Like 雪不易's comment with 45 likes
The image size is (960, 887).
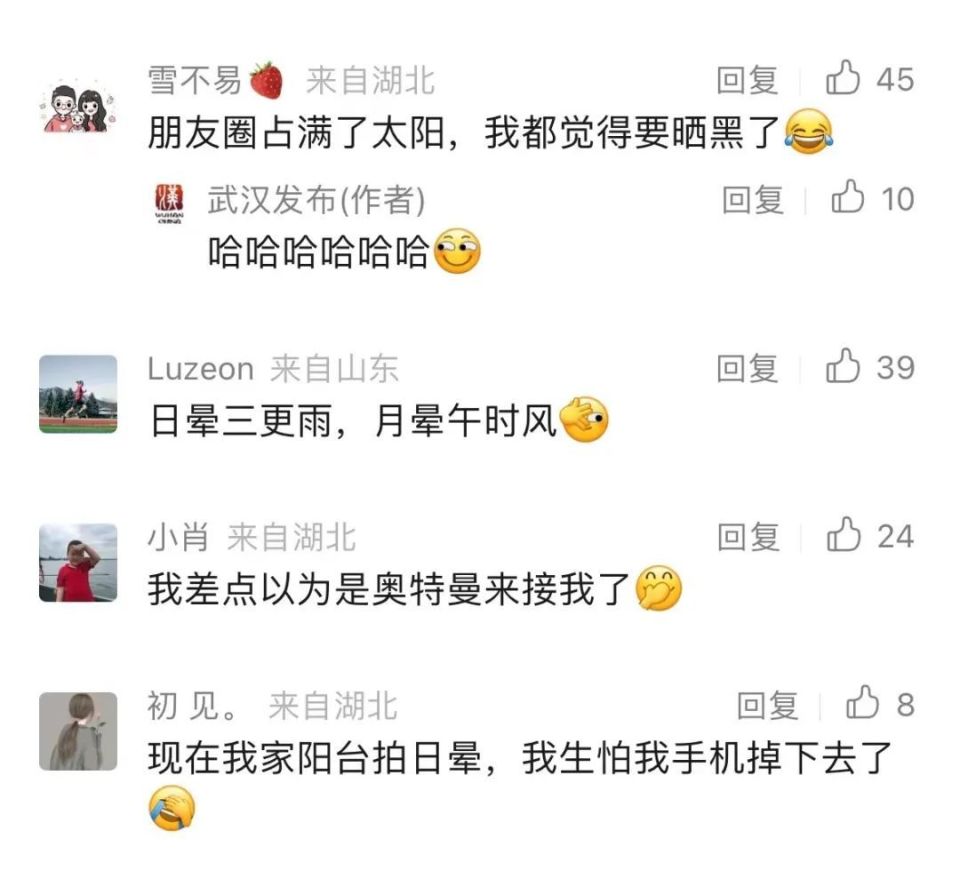pyautogui.click(x=843, y=78)
